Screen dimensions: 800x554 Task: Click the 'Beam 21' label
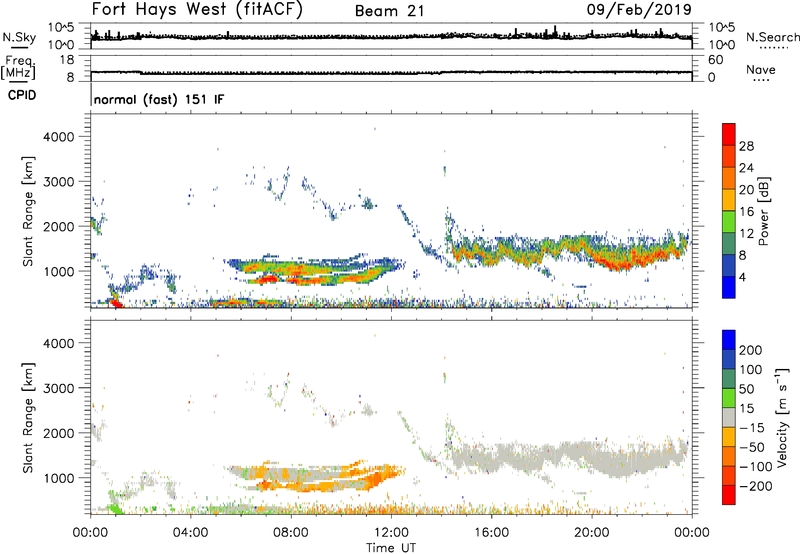tap(389, 11)
